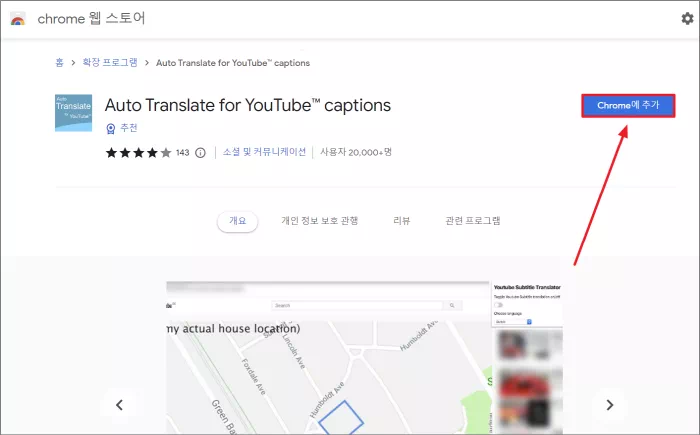
Task: Toggle the subtitle translation switch in preview
Action: pyautogui.click(x=498, y=305)
